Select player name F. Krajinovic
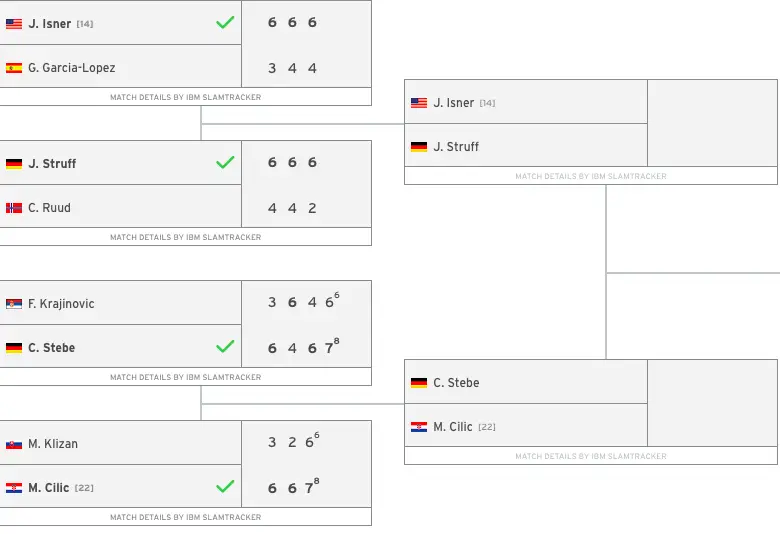The height and width of the screenshot is (534, 780). pos(61,304)
